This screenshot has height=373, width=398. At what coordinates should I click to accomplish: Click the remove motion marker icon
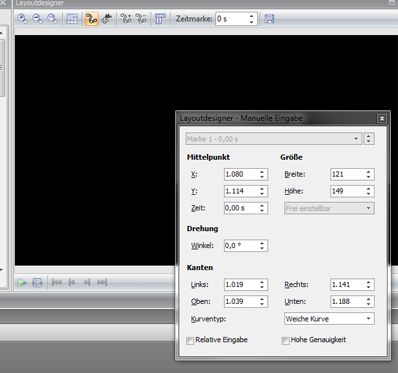tap(141, 19)
